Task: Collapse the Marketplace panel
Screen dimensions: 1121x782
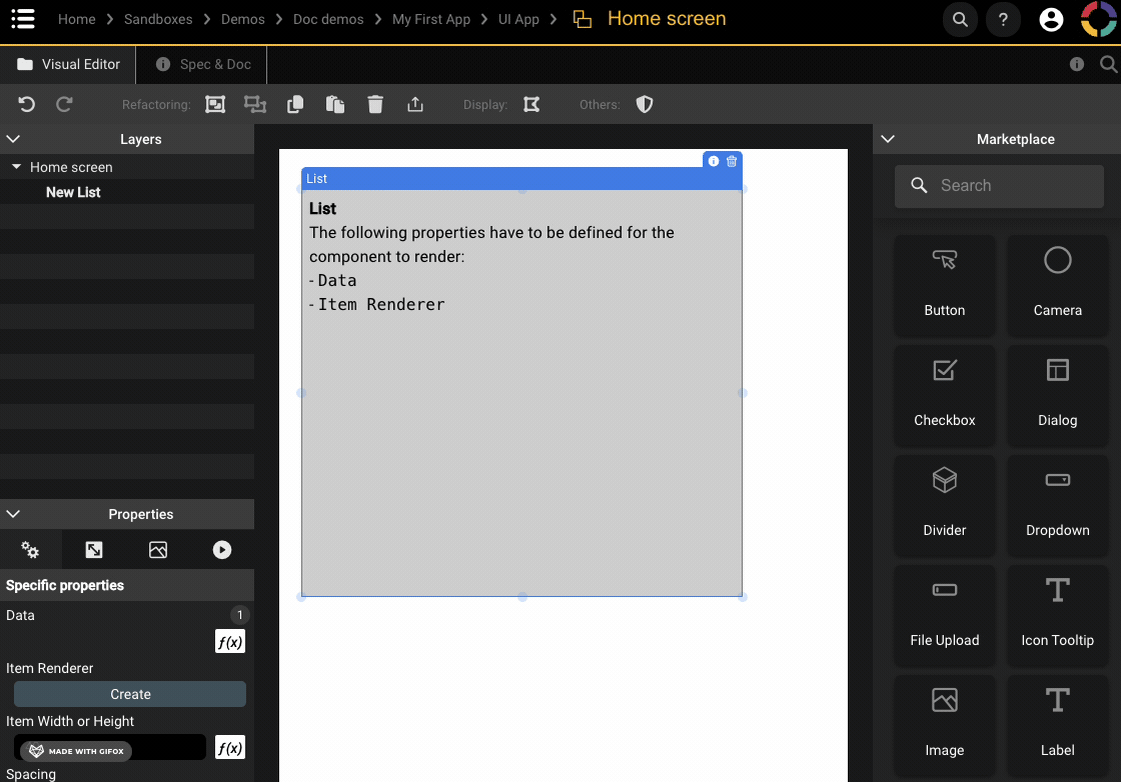Action: click(887, 139)
